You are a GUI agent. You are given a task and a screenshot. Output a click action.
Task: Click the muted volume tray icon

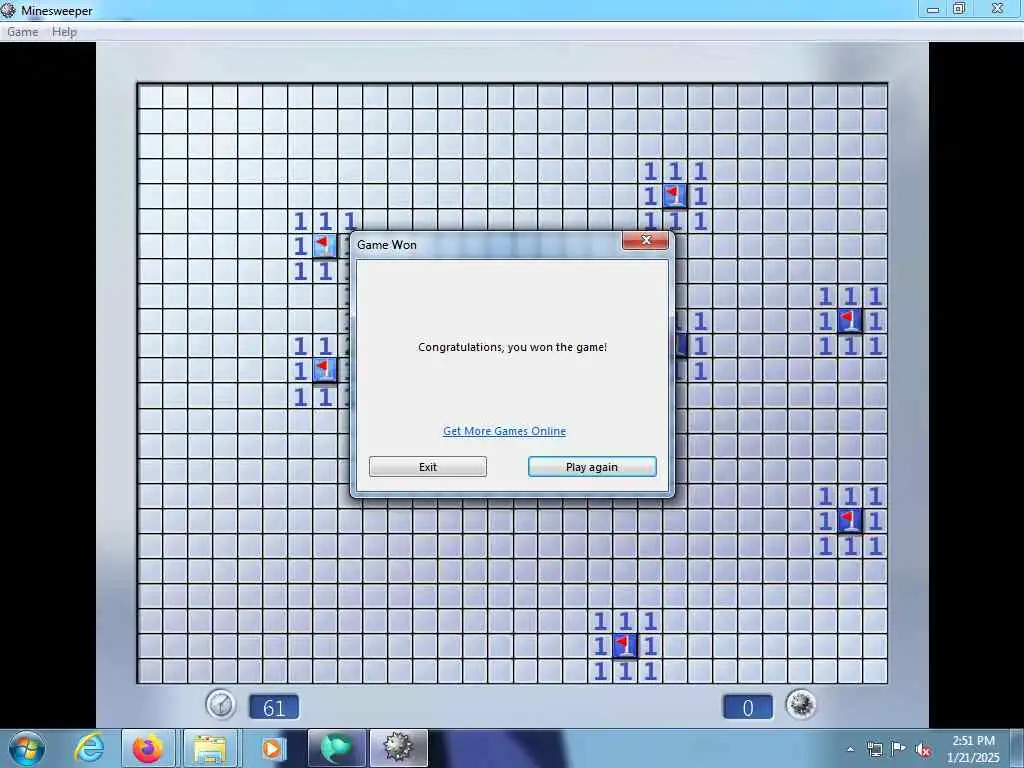pyautogui.click(x=923, y=750)
